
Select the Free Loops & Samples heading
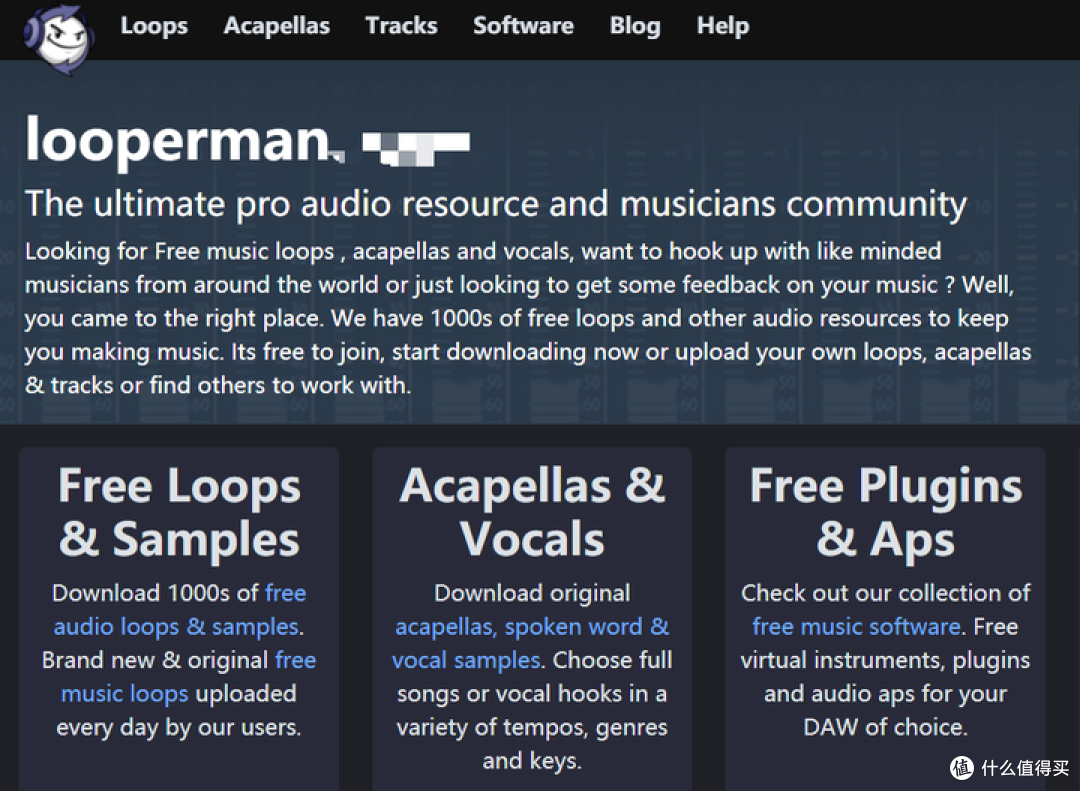[179, 512]
